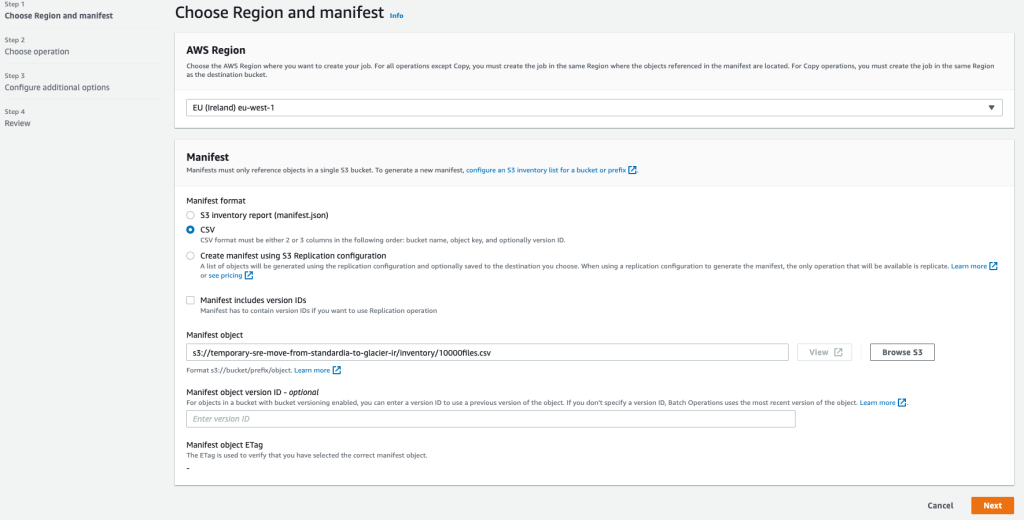
Task: Click external link icon inside View button
Action: [x=839, y=352]
